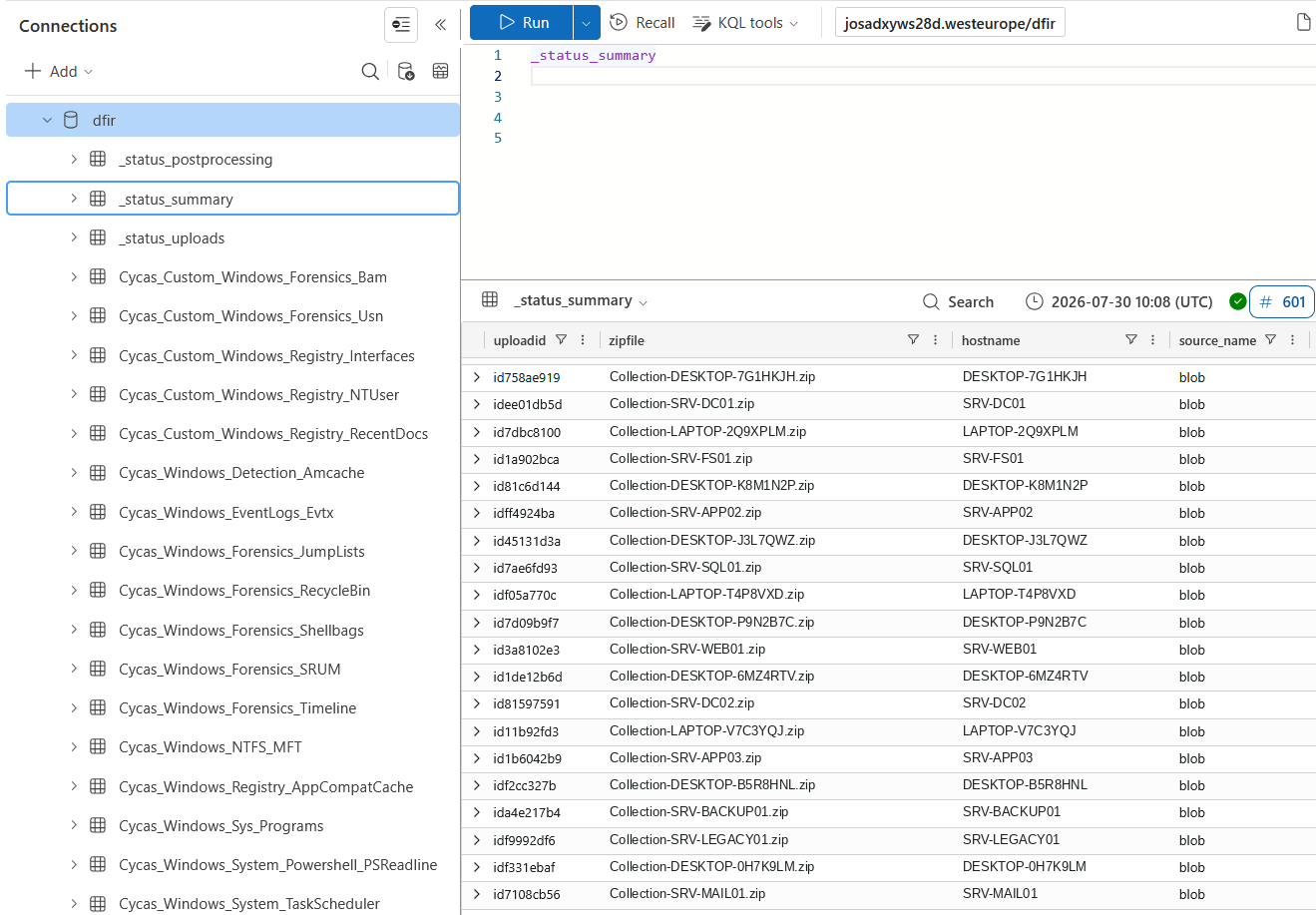Toggle the connections pane view mode icon
This screenshot has height=915, width=1316.
[401, 25]
